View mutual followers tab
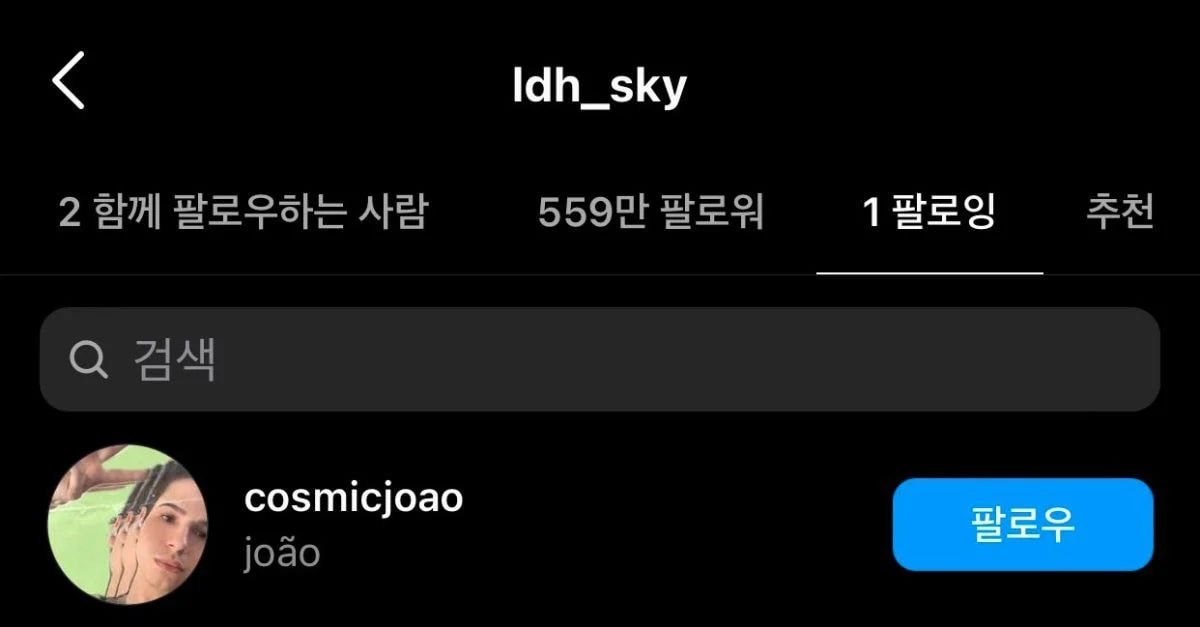Image resolution: width=1200 pixels, height=627 pixels. tap(243, 212)
